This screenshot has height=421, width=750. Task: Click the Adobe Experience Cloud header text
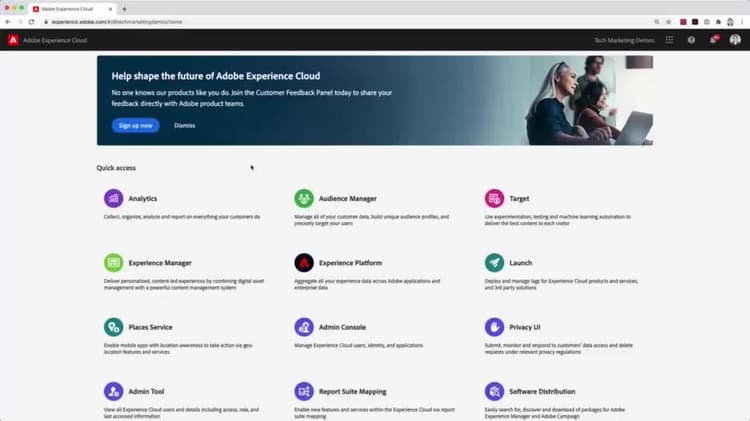coord(55,40)
